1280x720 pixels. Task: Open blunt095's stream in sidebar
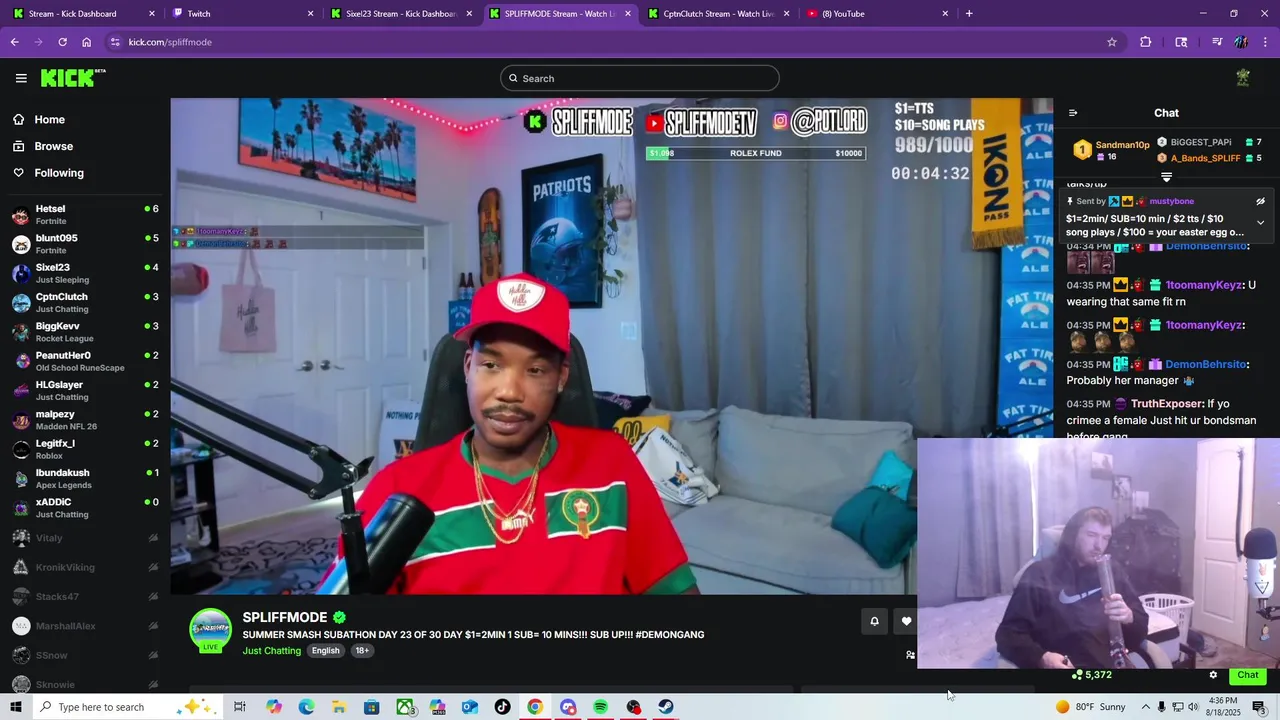coord(85,244)
